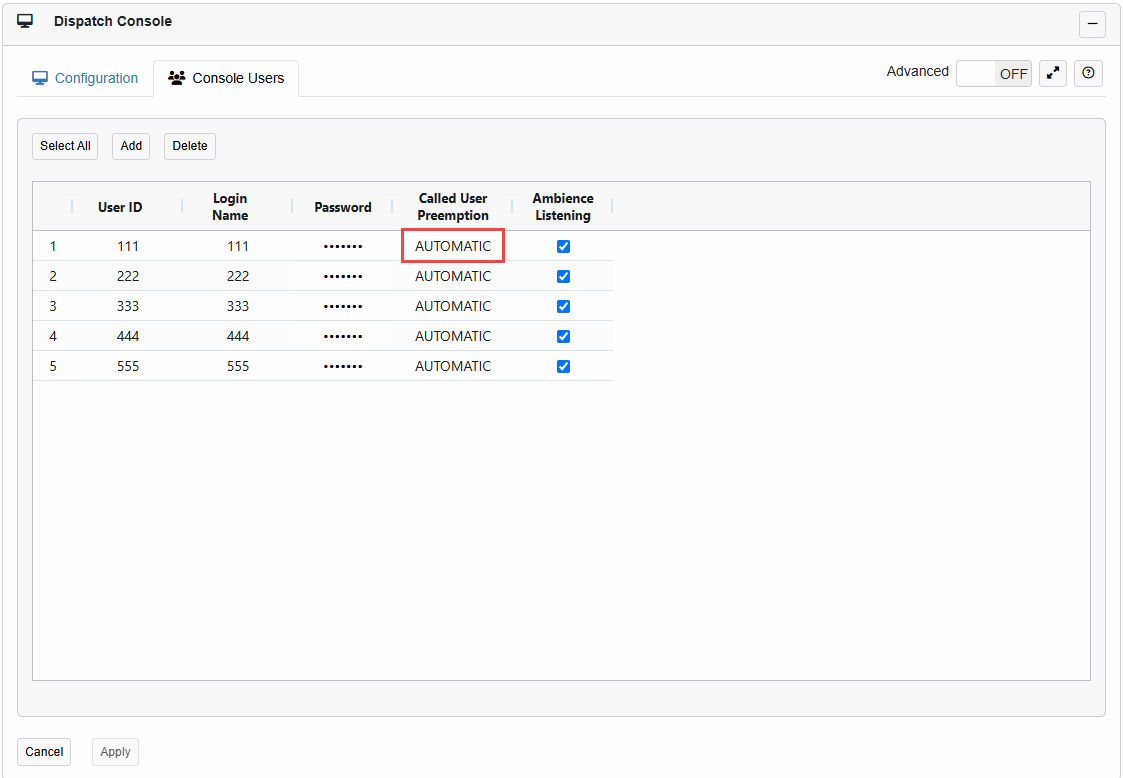Disable Ambience Listening for user 333
The image size is (1123, 778).
(x=563, y=306)
